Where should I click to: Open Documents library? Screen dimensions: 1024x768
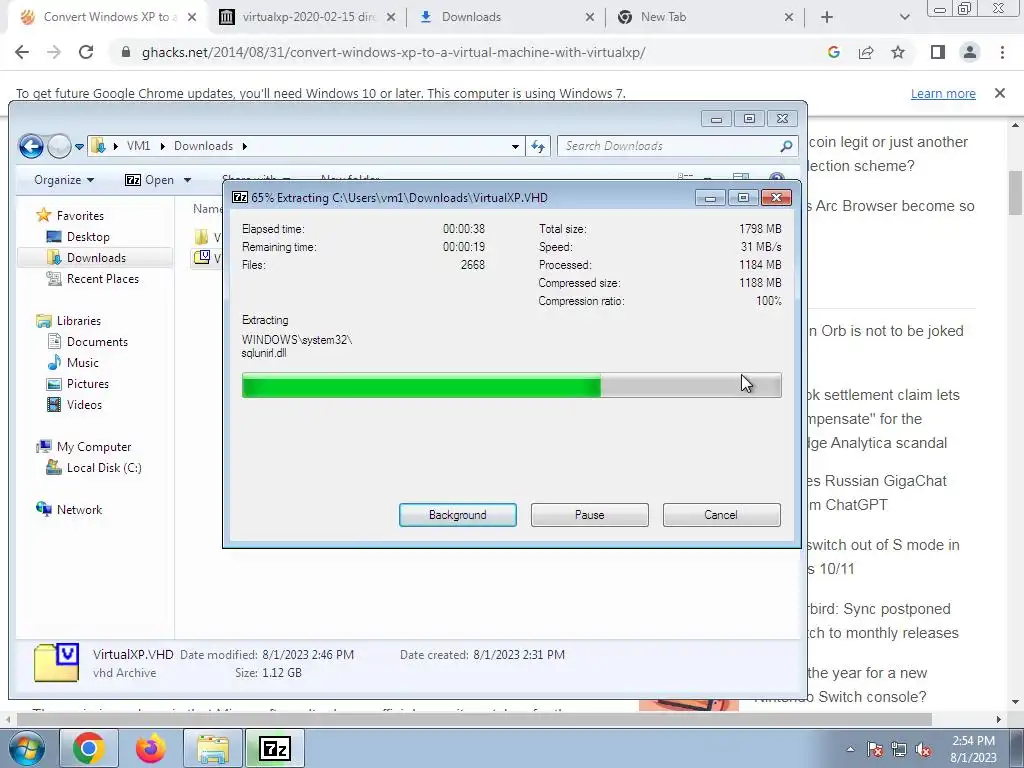[x=97, y=342]
